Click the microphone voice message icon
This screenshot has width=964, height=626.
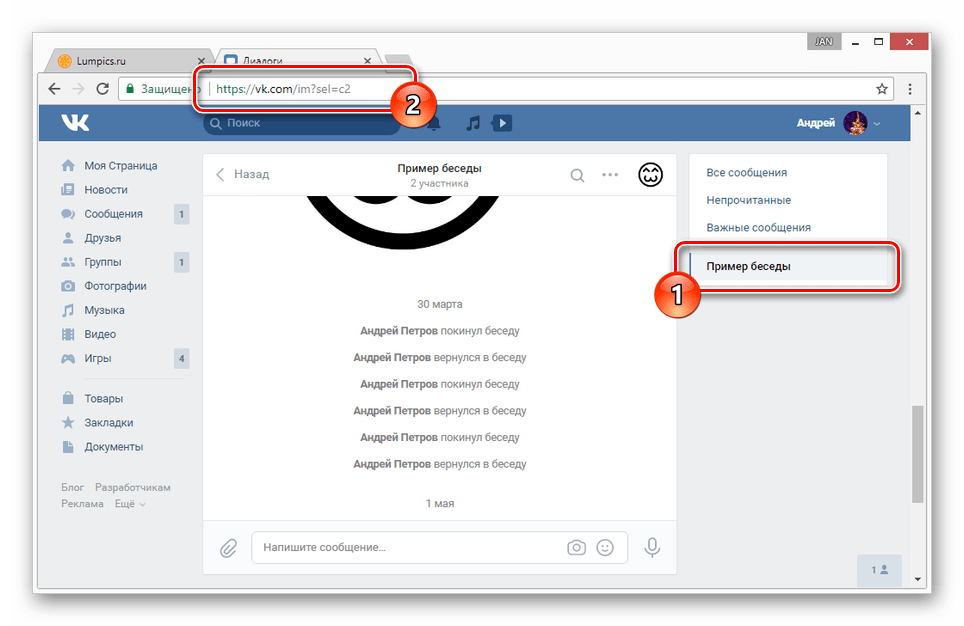652,548
